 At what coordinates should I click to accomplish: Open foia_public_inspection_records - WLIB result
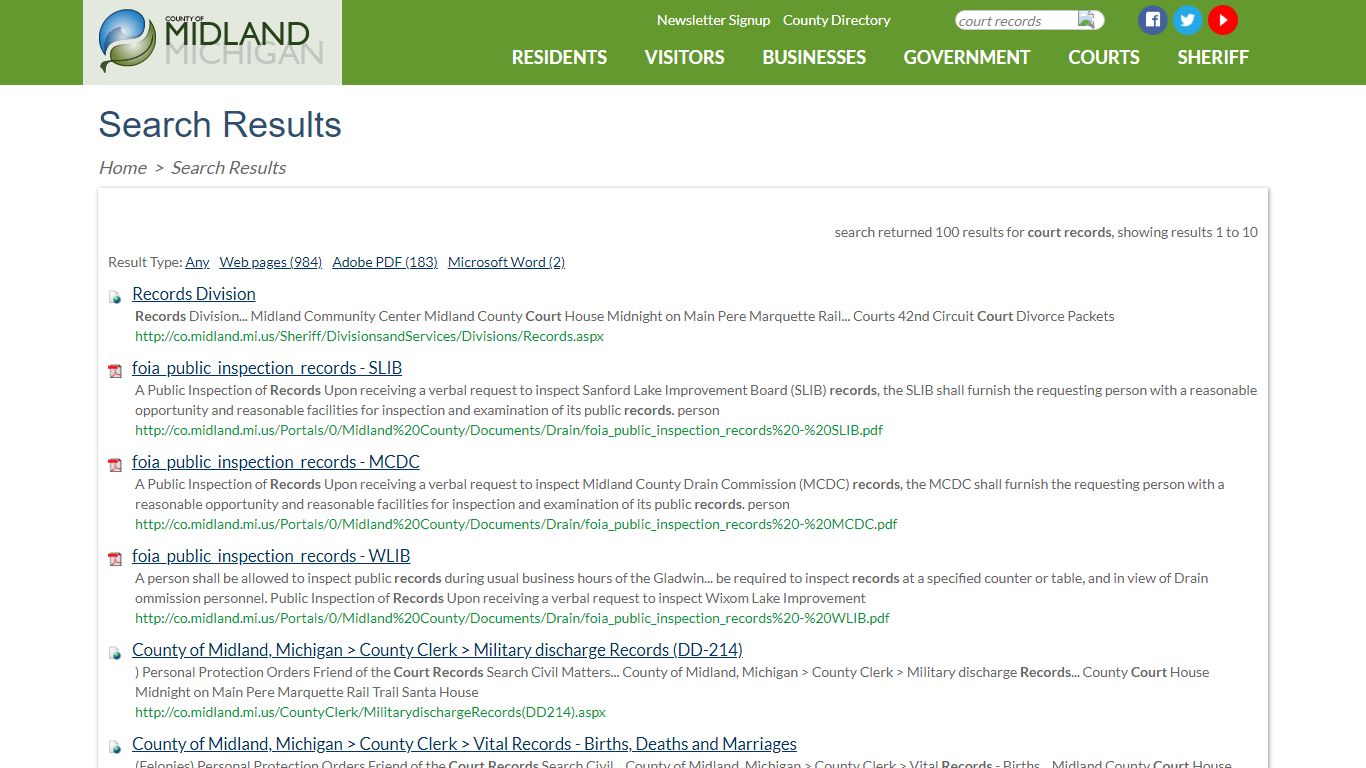(x=271, y=556)
